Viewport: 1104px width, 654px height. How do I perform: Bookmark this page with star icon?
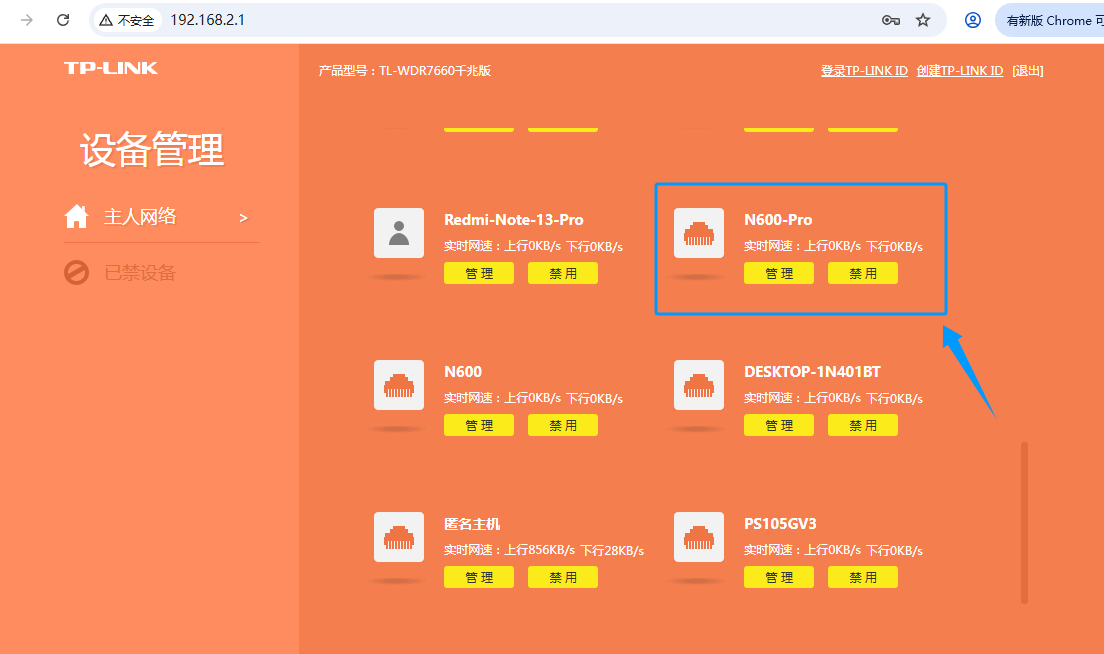(923, 20)
